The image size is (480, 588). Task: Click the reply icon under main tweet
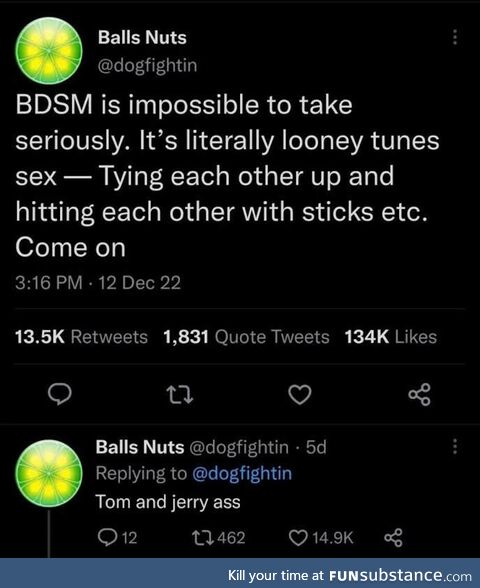[60, 394]
